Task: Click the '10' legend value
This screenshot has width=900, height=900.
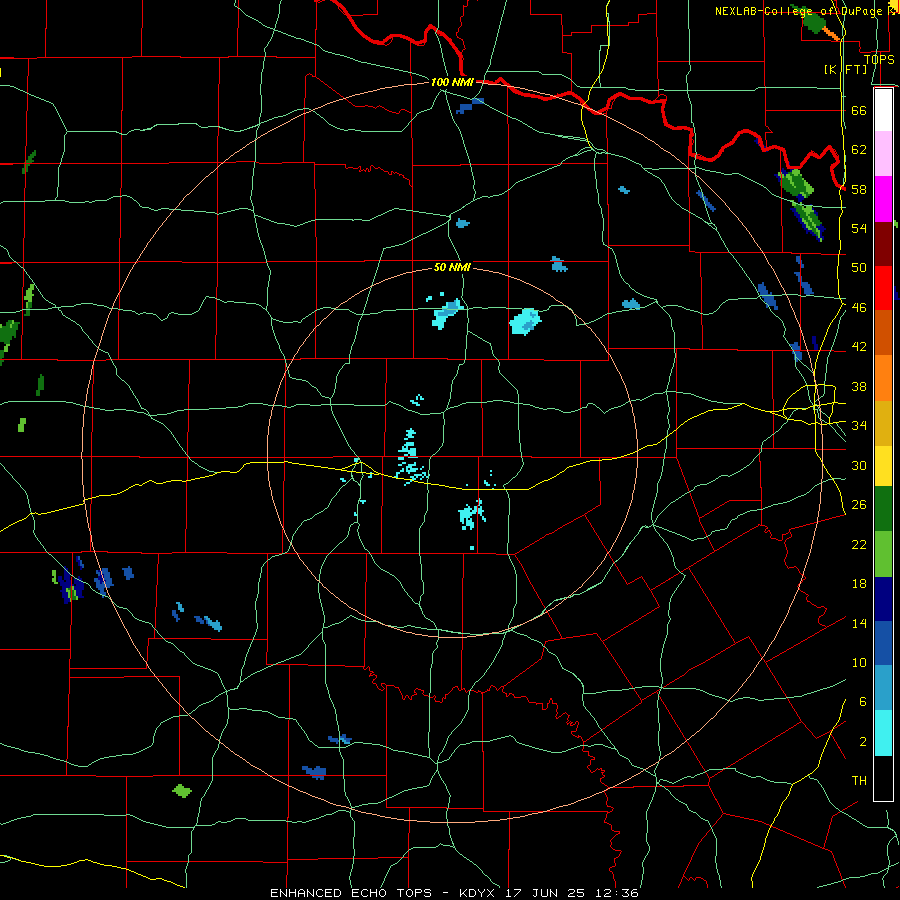Action: point(859,662)
